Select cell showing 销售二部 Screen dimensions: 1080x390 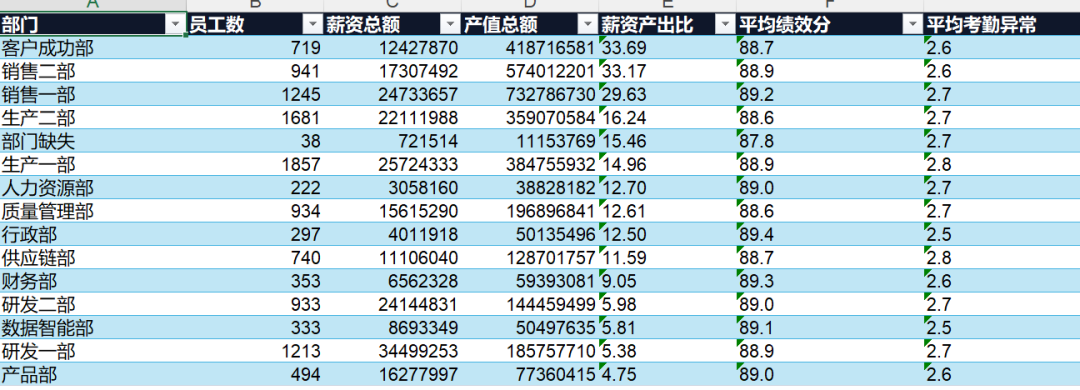click(93, 72)
